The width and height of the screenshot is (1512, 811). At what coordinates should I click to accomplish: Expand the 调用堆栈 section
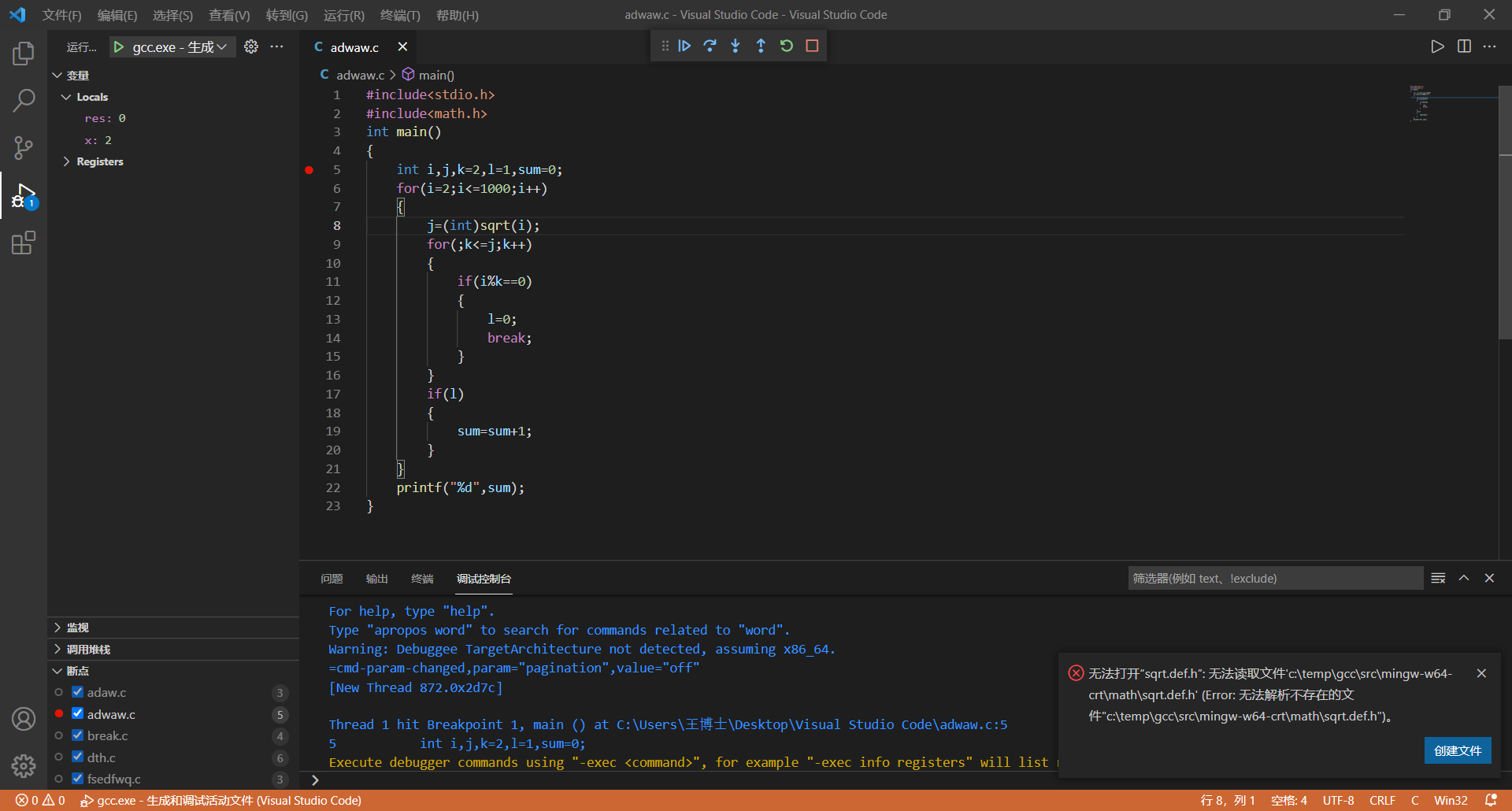57,650
